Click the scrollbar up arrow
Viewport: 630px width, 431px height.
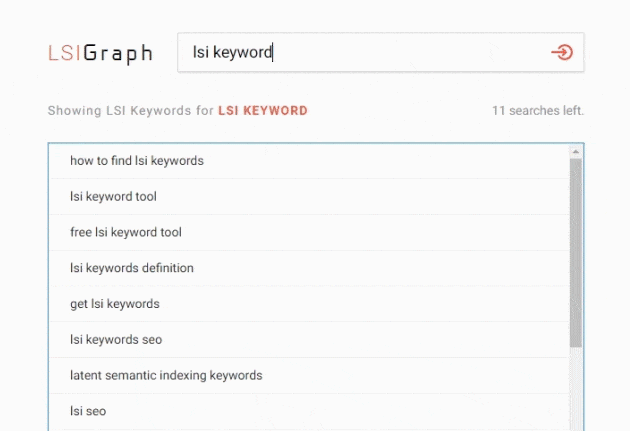pyautogui.click(x=576, y=151)
